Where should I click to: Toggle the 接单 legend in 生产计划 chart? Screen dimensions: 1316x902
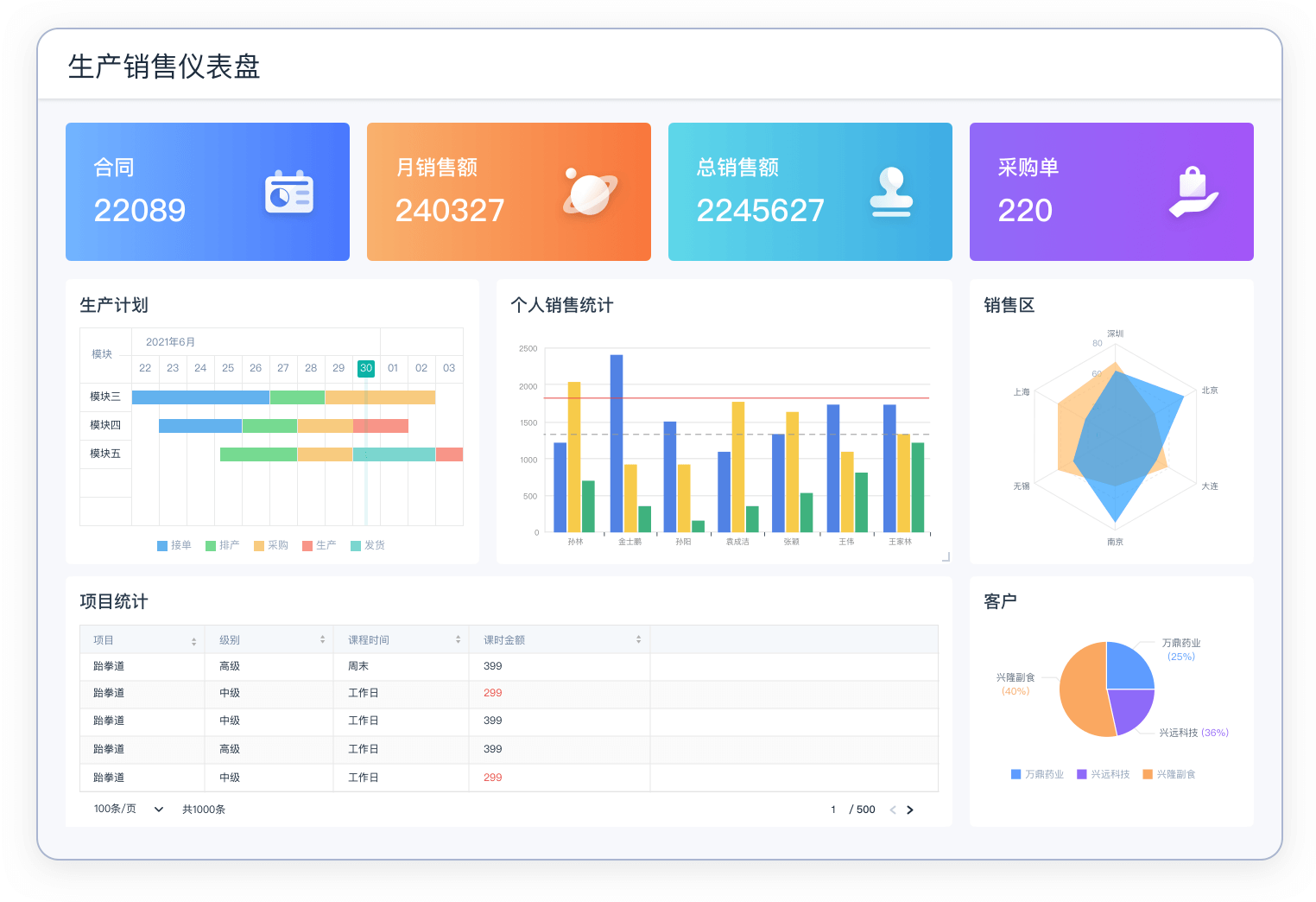pyautogui.click(x=174, y=545)
